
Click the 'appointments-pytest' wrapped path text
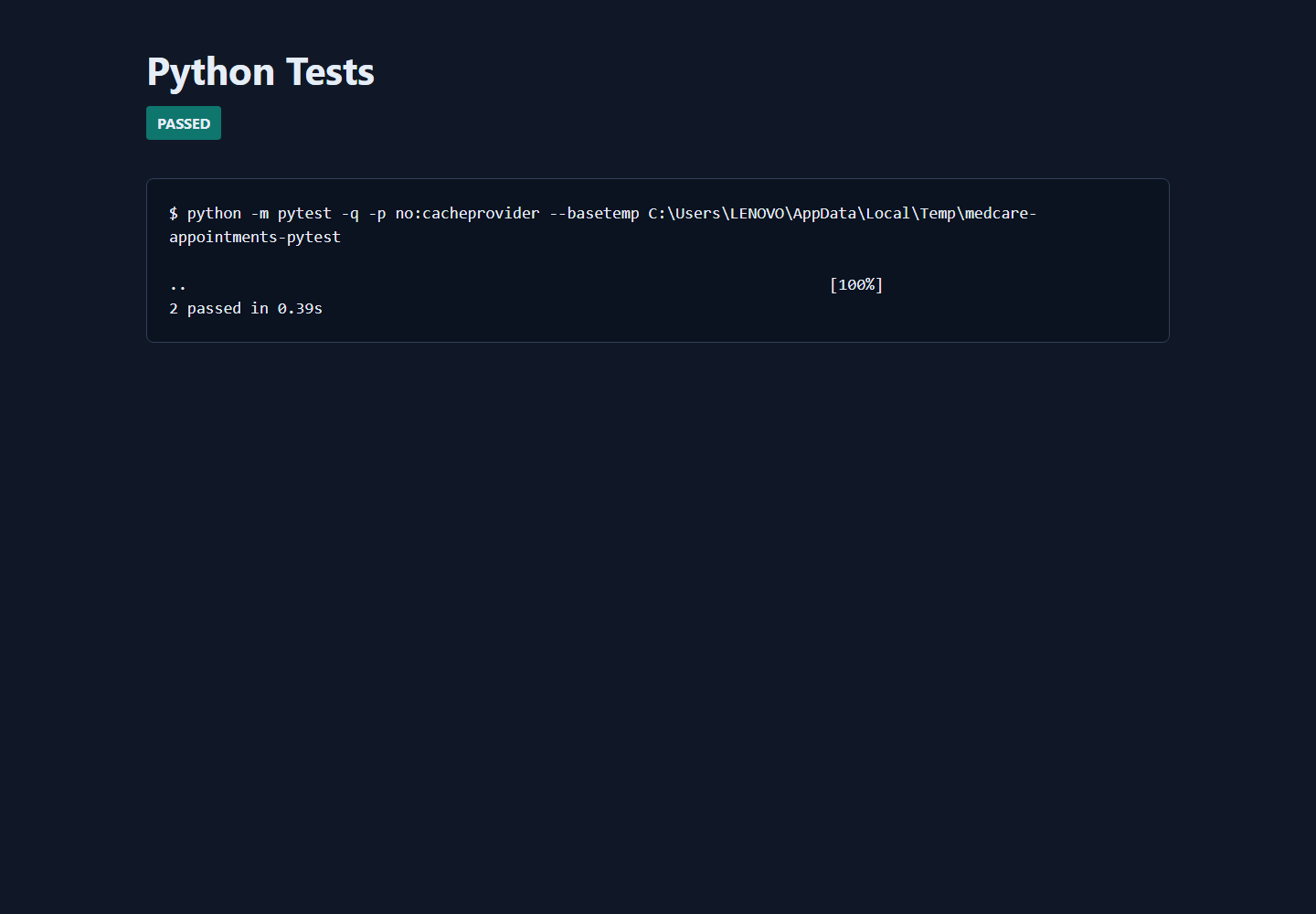click(x=255, y=238)
